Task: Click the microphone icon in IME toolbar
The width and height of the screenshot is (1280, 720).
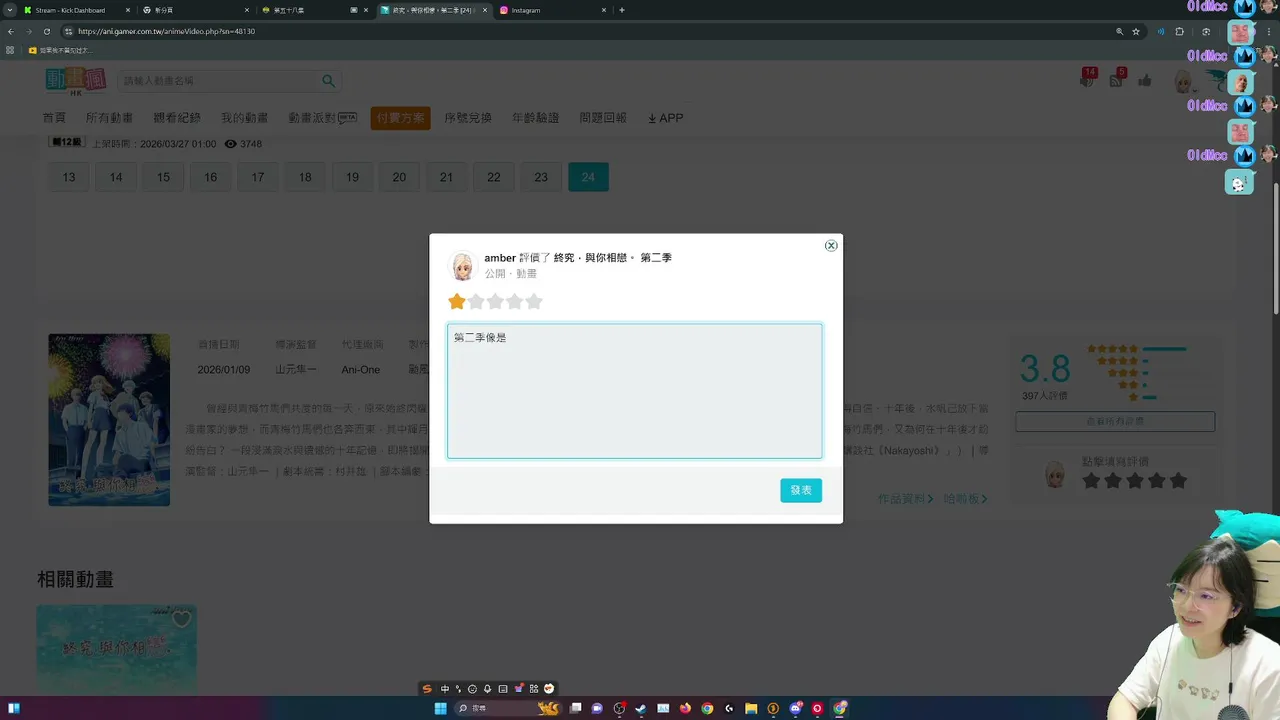Action: [488, 689]
